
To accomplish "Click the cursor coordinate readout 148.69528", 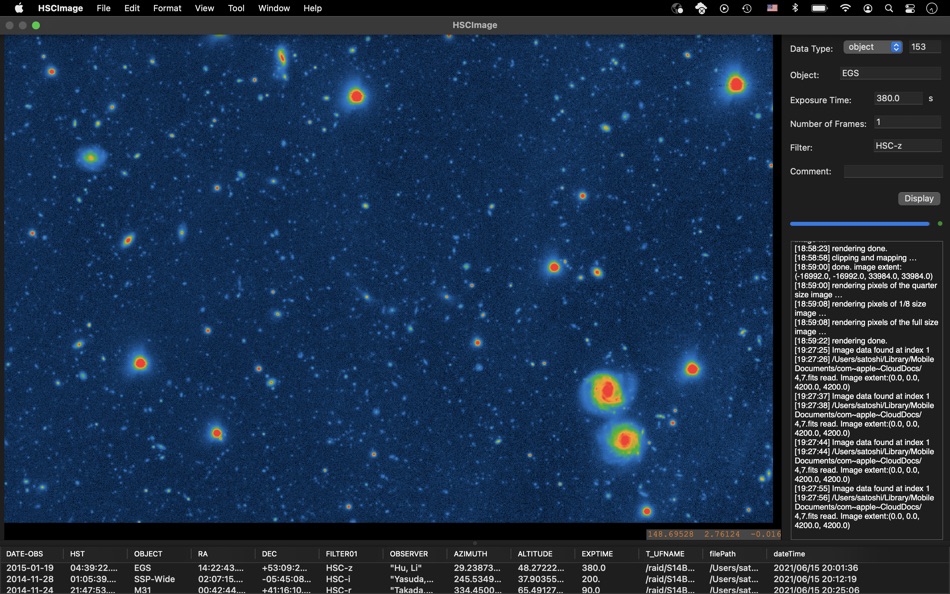I will click(x=671, y=534).
